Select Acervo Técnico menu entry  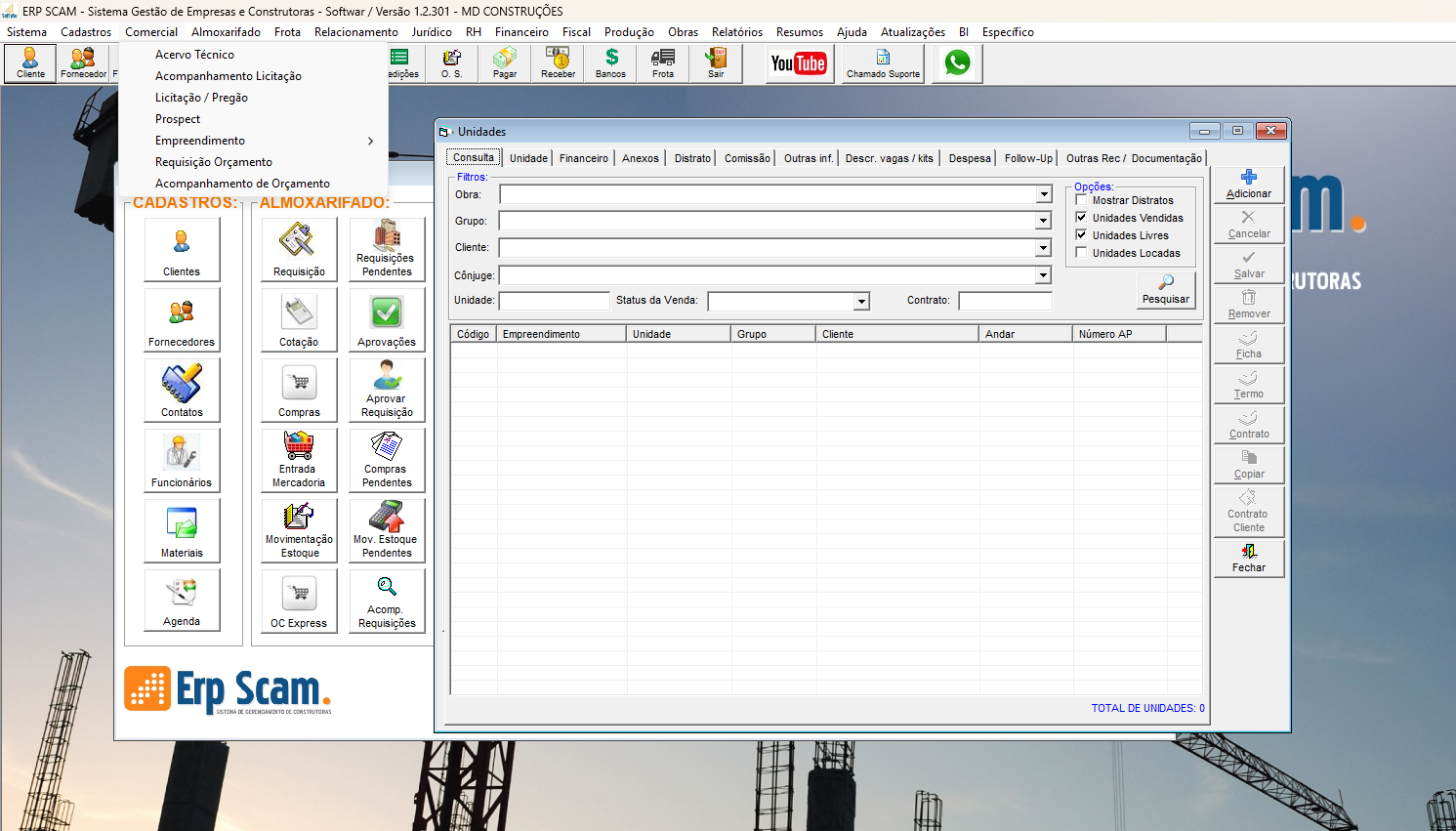[194, 55]
